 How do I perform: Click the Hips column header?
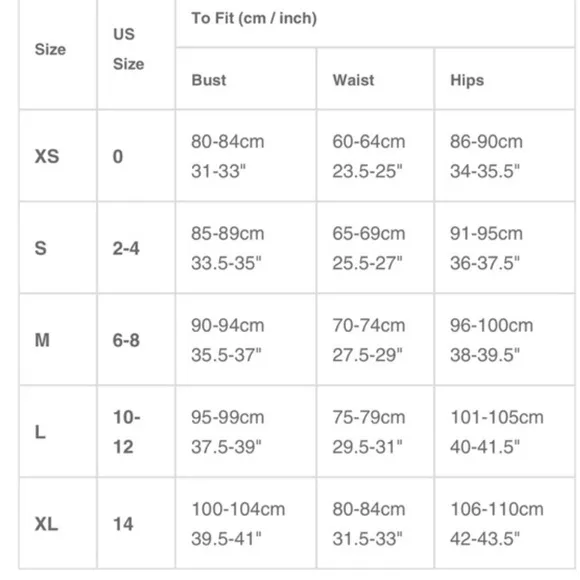pyautogui.click(x=467, y=80)
